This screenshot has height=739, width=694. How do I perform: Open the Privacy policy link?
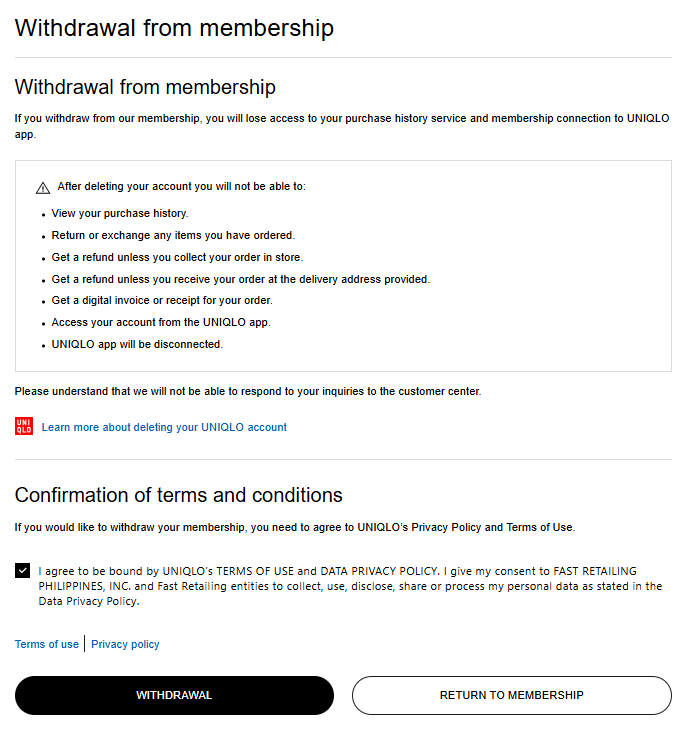tap(125, 644)
